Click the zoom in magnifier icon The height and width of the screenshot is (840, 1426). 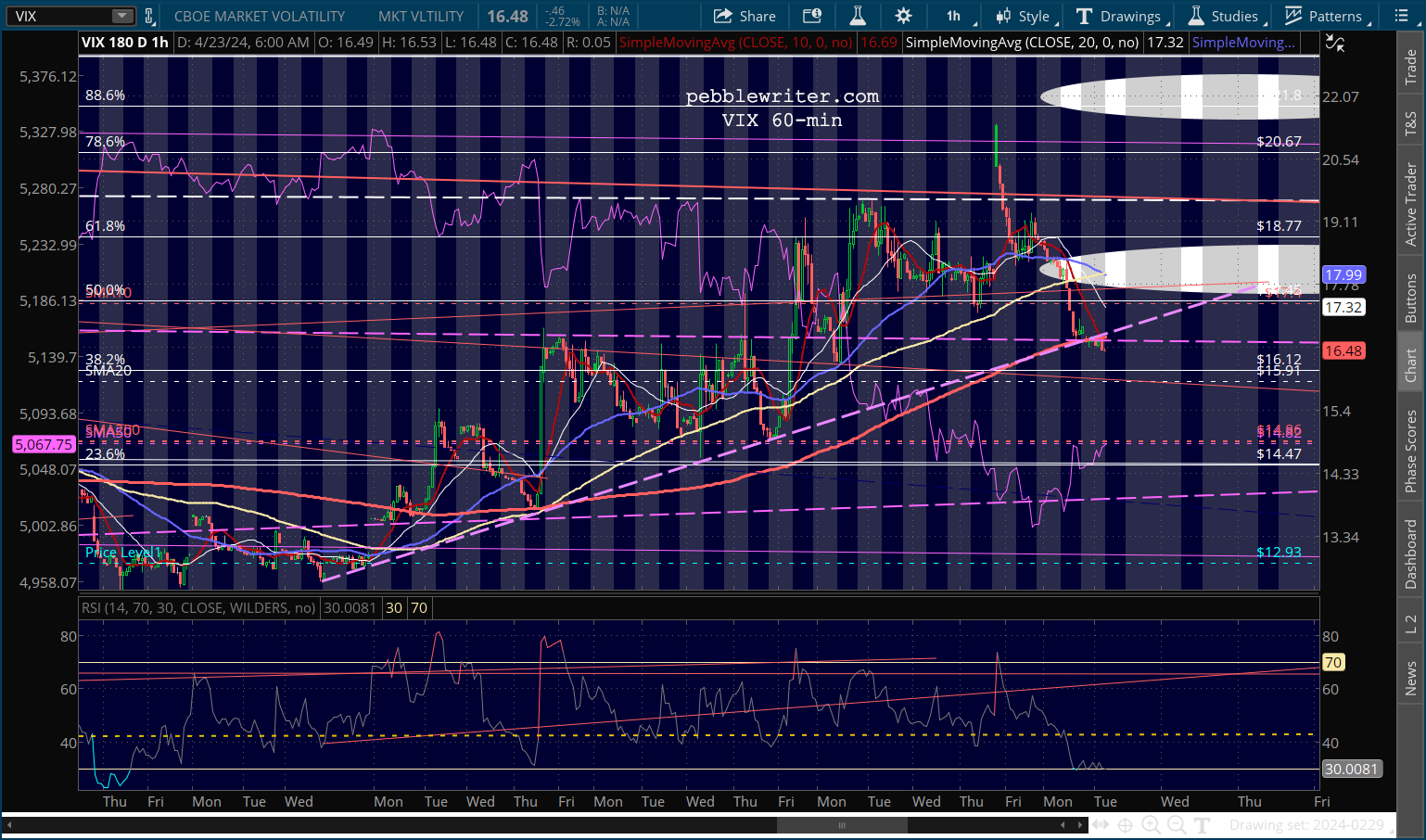[1151, 825]
